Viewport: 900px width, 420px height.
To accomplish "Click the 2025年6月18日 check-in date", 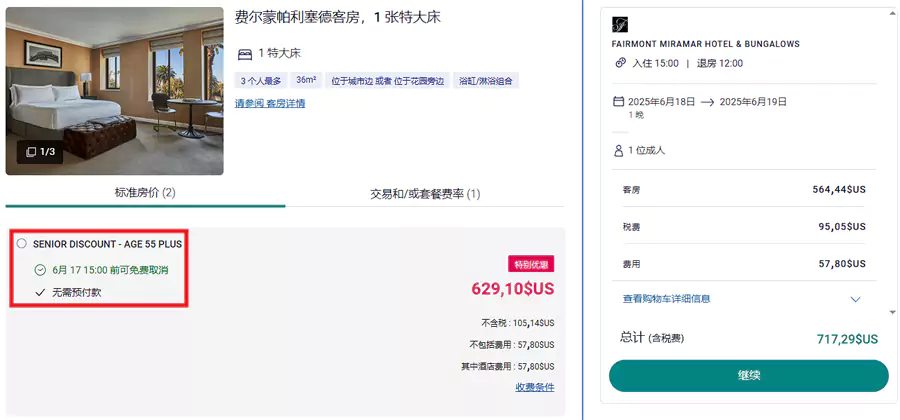I will 662,102.
